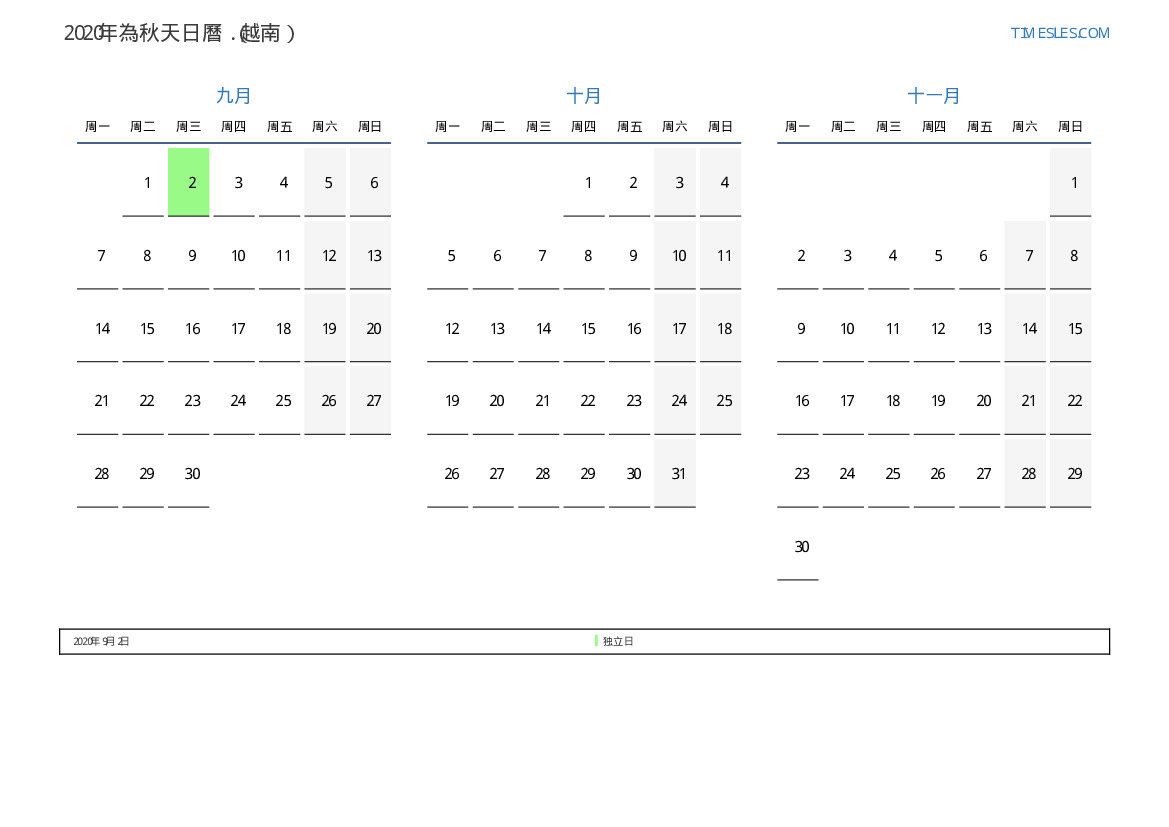This screenshot has width=1169, height=827.
Task: Select November 2
Action: click(x=798, y=256)
